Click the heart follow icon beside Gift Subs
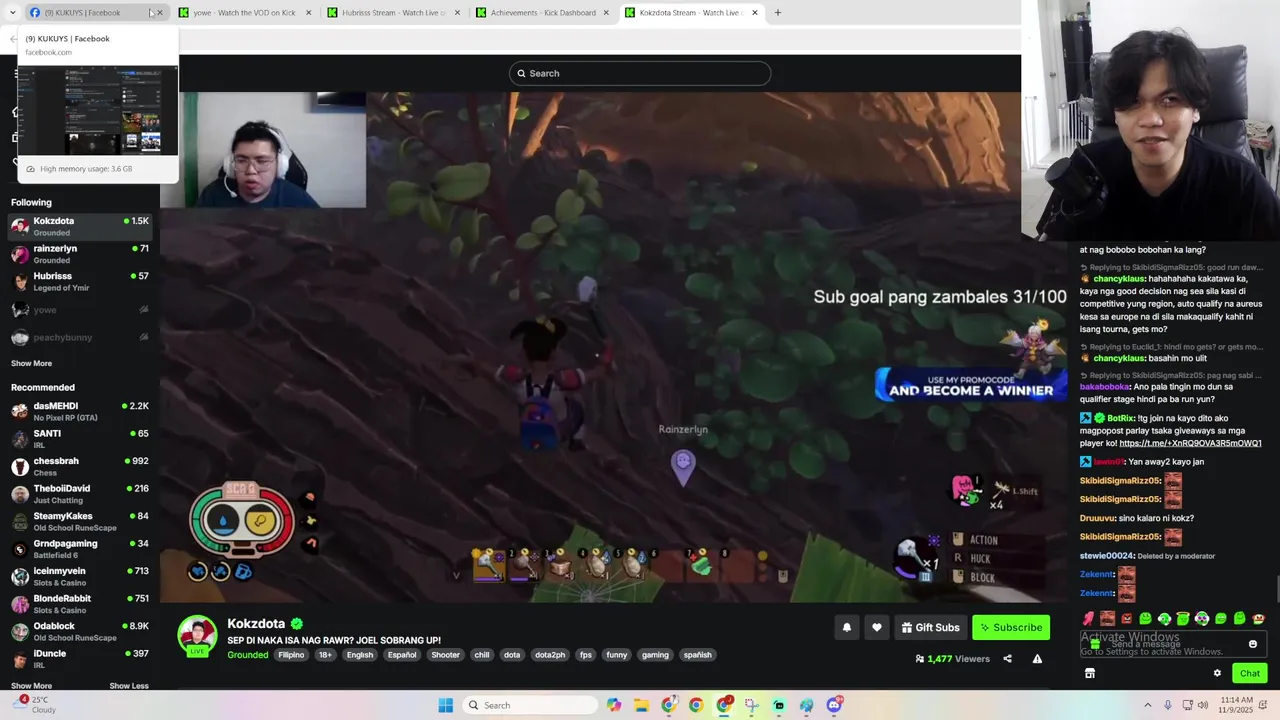1280x720 pixels. (x=877, y=627)
